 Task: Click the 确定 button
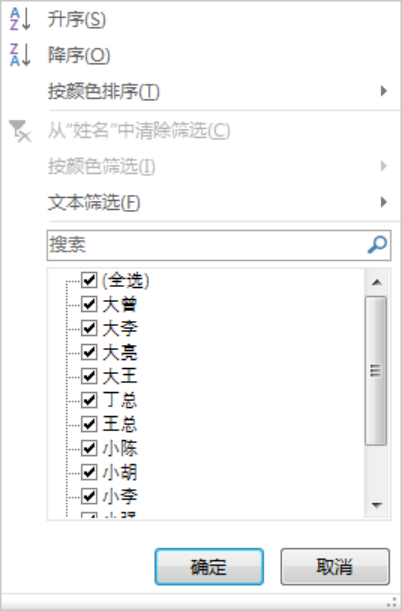[x=209, y=567]
